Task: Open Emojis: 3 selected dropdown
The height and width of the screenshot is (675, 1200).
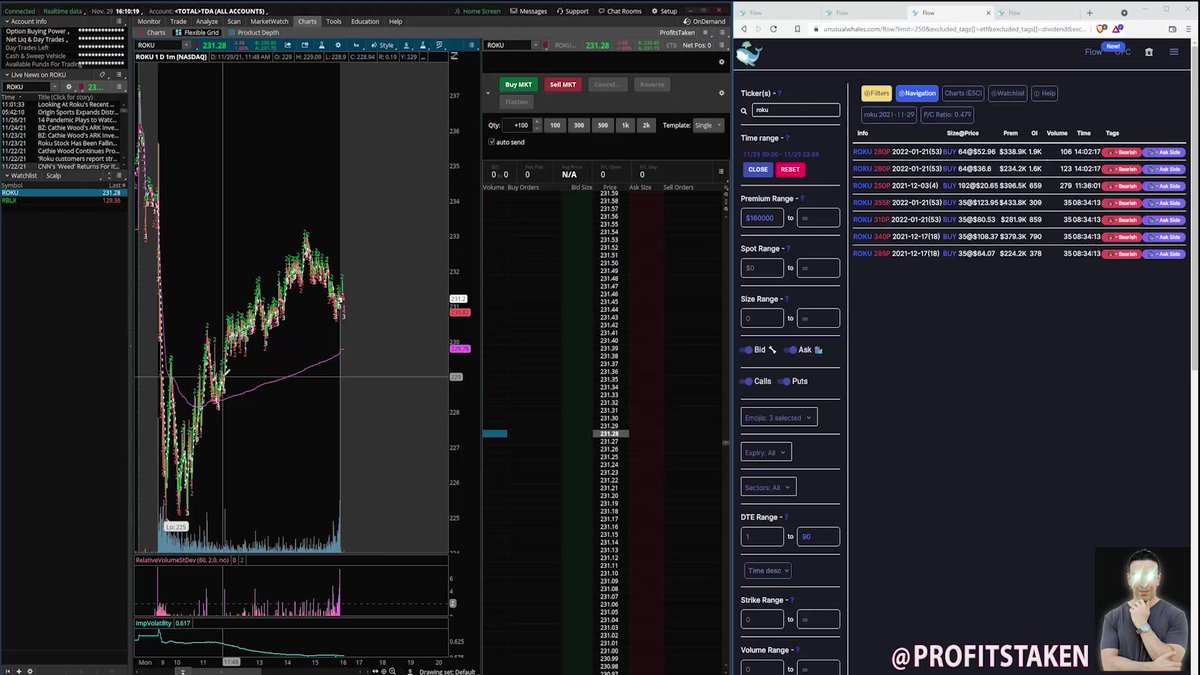Action: 779,417
